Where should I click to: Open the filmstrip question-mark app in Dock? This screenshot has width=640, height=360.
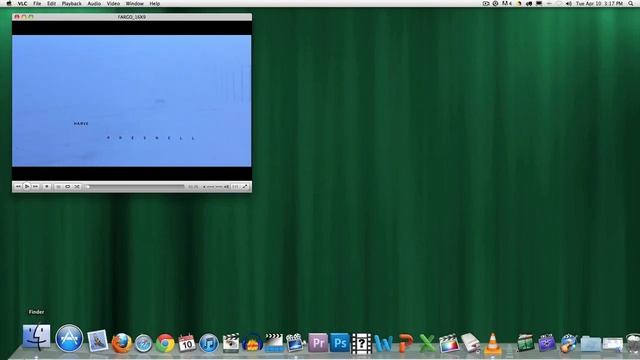(361, 343)
